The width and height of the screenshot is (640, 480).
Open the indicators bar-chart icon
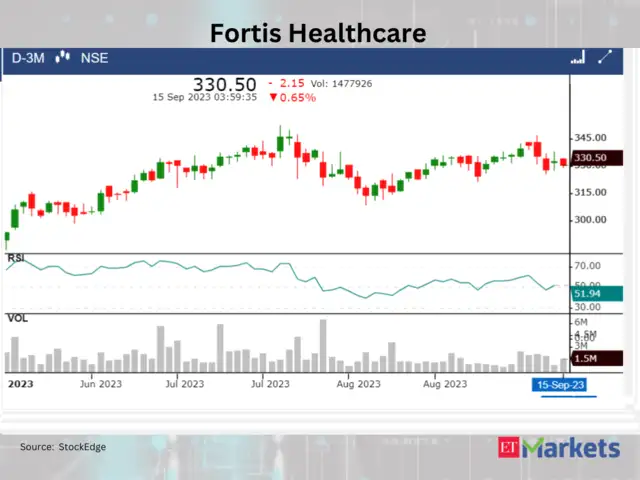tap(577, 58)
